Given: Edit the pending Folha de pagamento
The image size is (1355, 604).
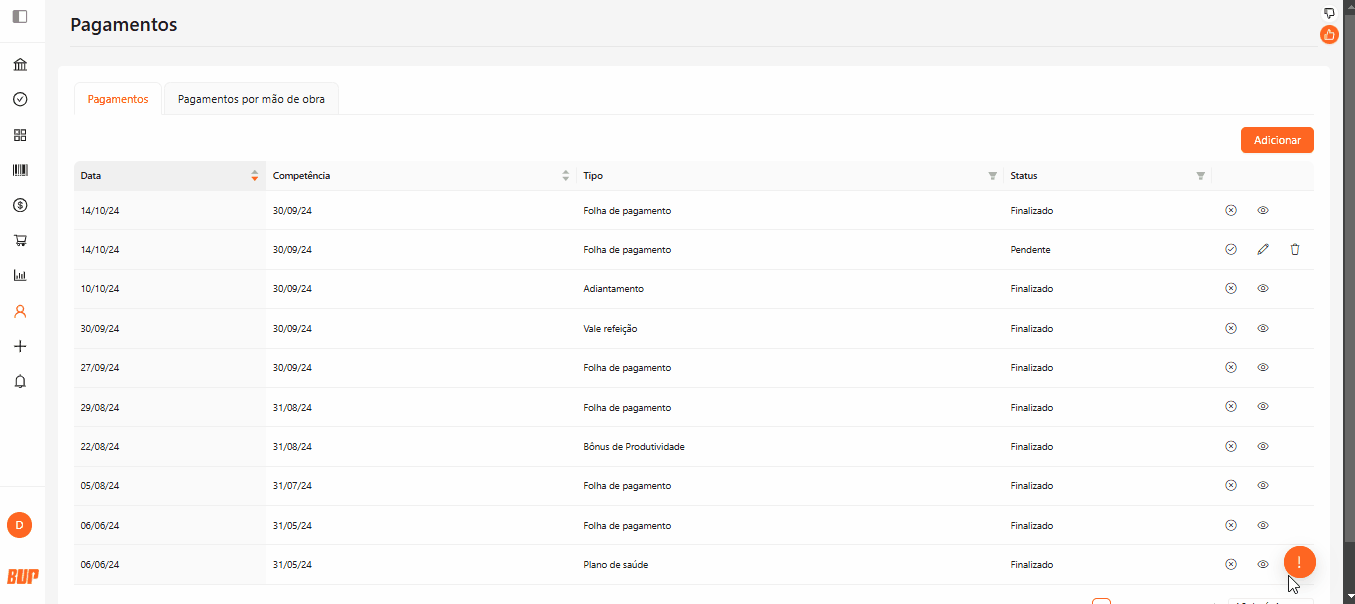Looking at the screenshot, I should pyautogui.click(x=1263, y=249).
